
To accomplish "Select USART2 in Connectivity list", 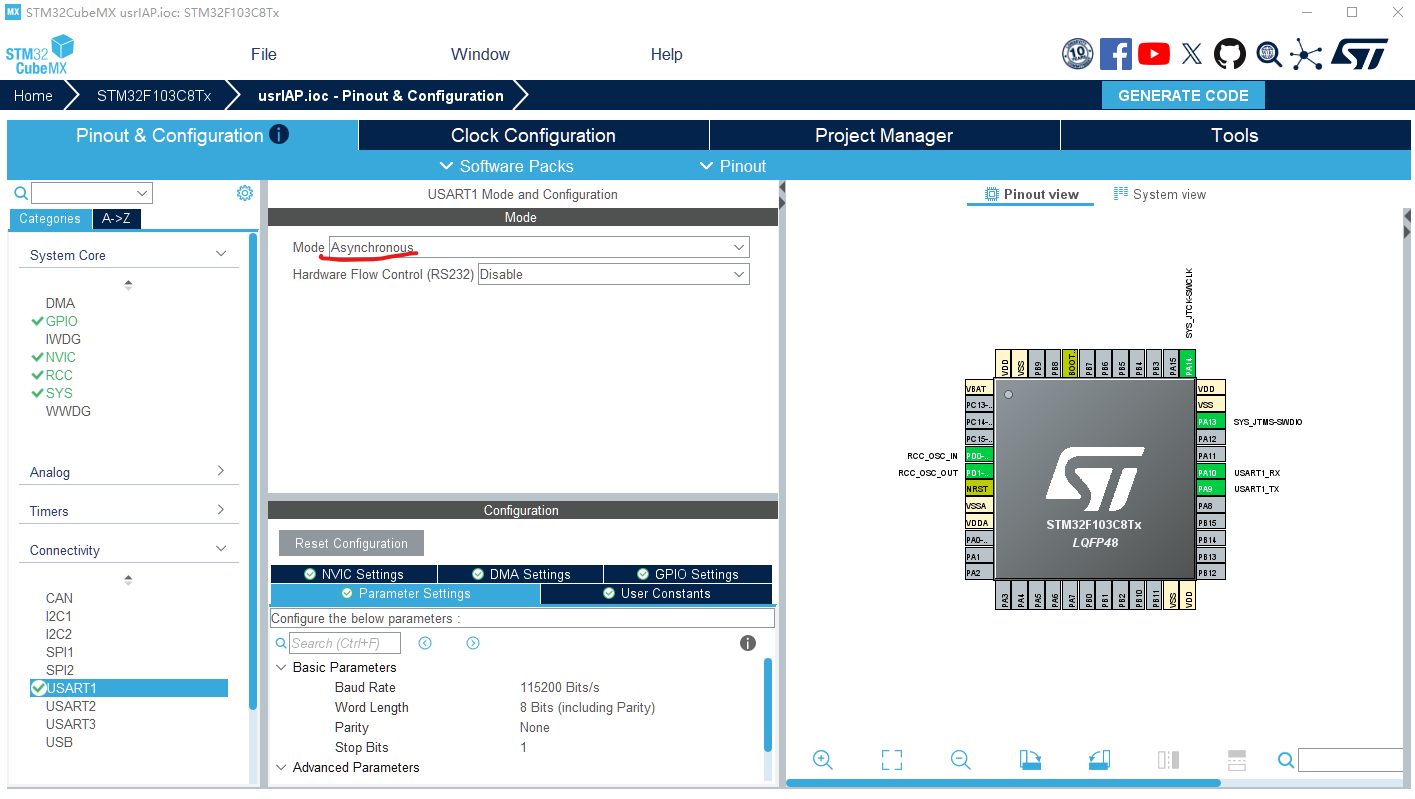I will tap(70, 706).
